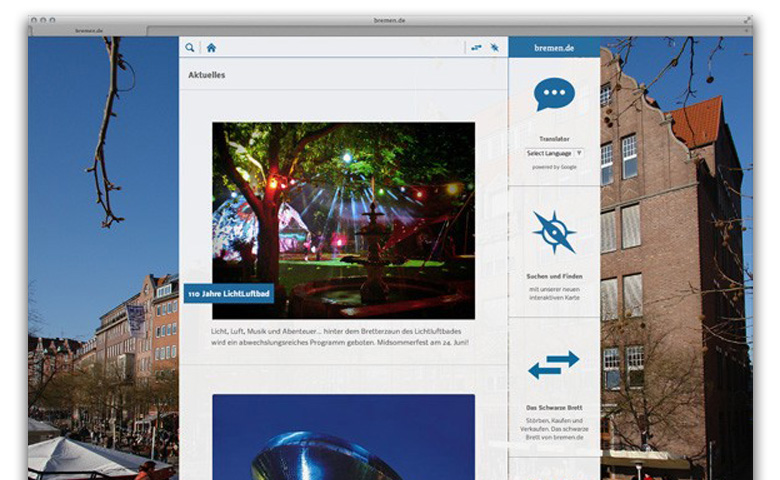Screen dimensions: 780x480
Task: Open the LichtLuftbad night photo thumbnail
Action: [344, 221]
